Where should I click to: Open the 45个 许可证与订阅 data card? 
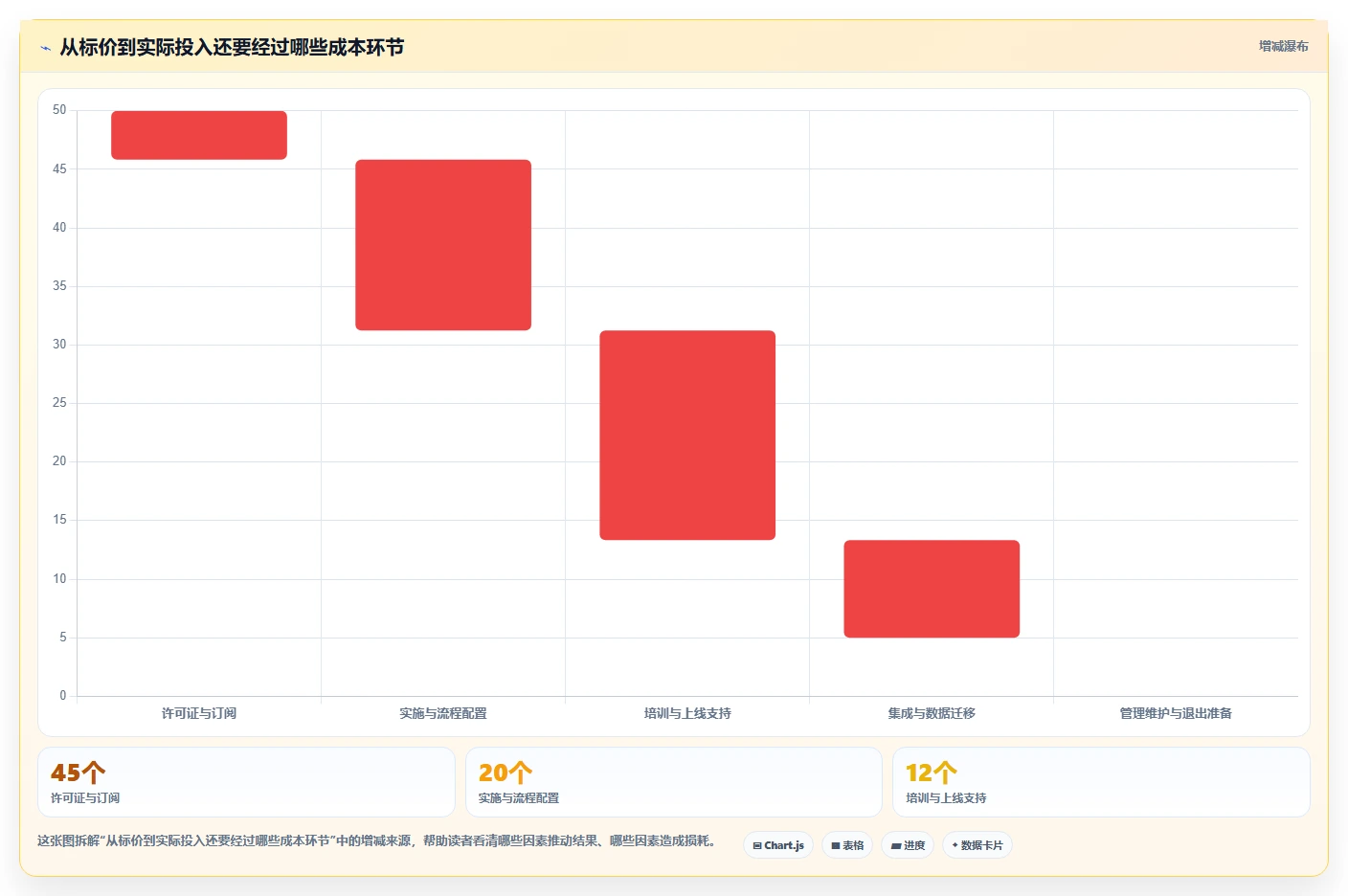246,782
